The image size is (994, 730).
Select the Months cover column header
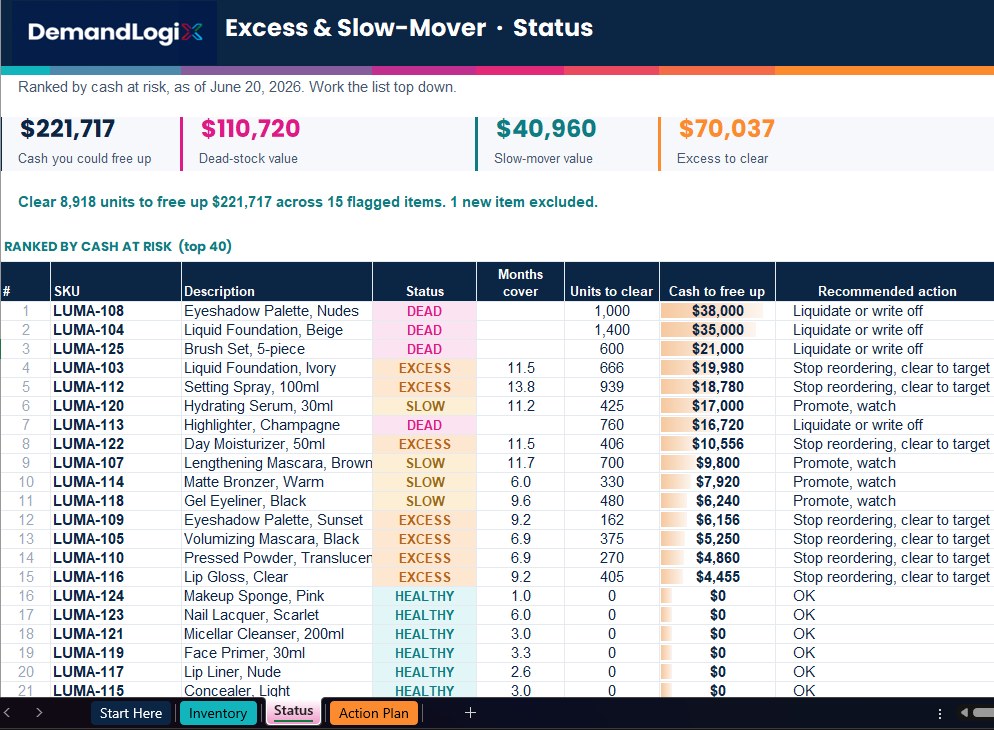(520, 282)
